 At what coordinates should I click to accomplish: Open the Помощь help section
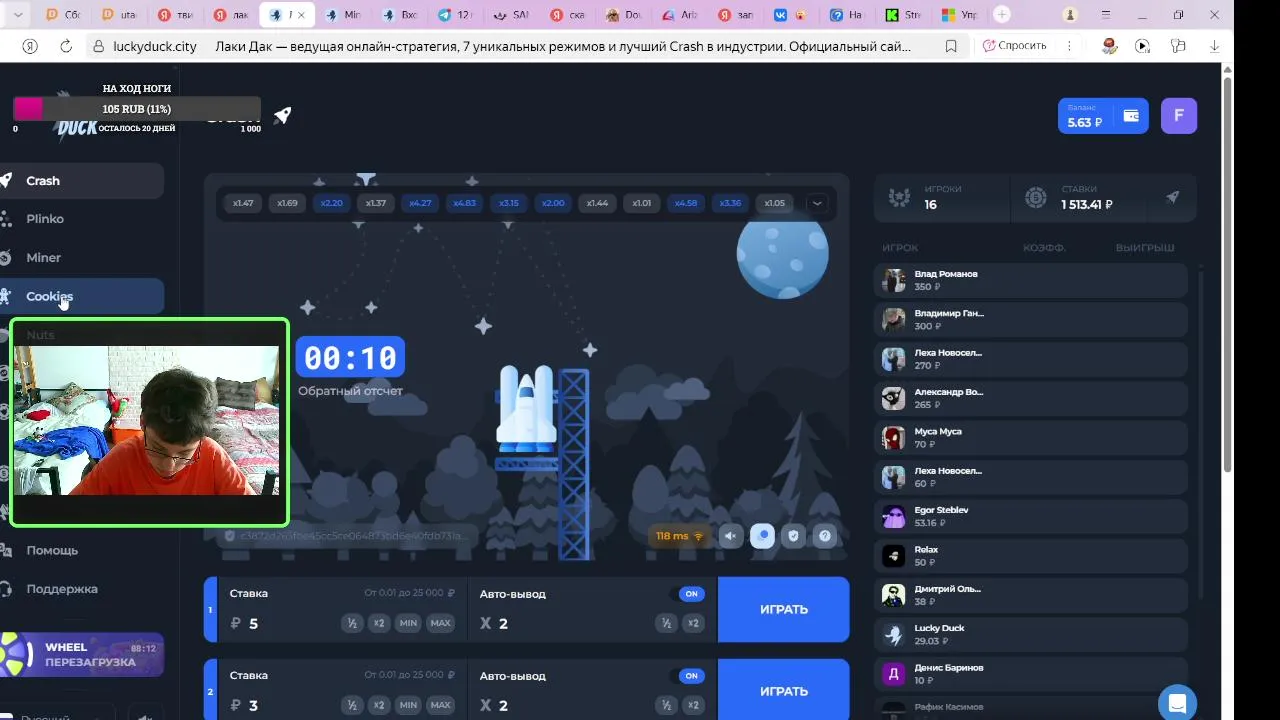pyautogui.click(x=52, y=550)
